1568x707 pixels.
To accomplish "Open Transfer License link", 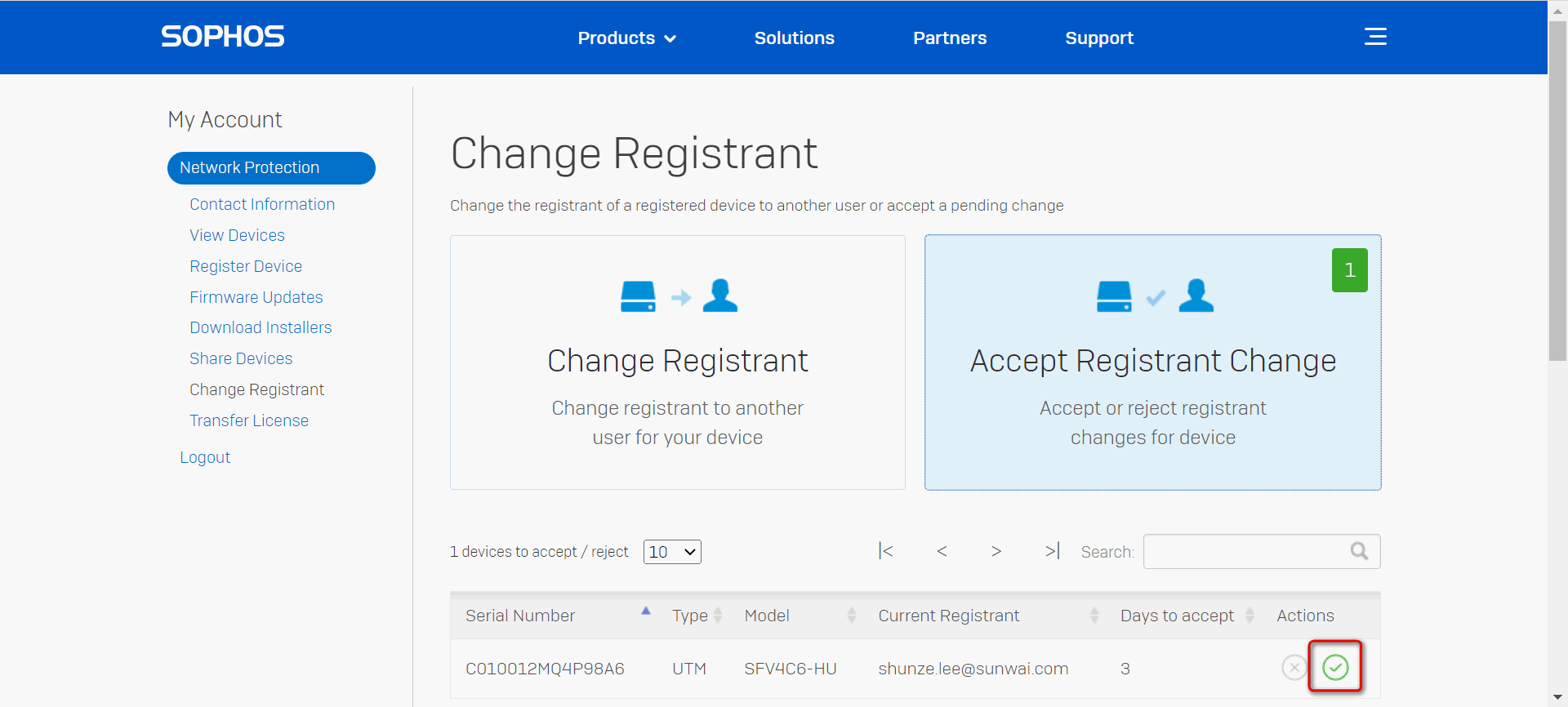I will click(249, 420).
